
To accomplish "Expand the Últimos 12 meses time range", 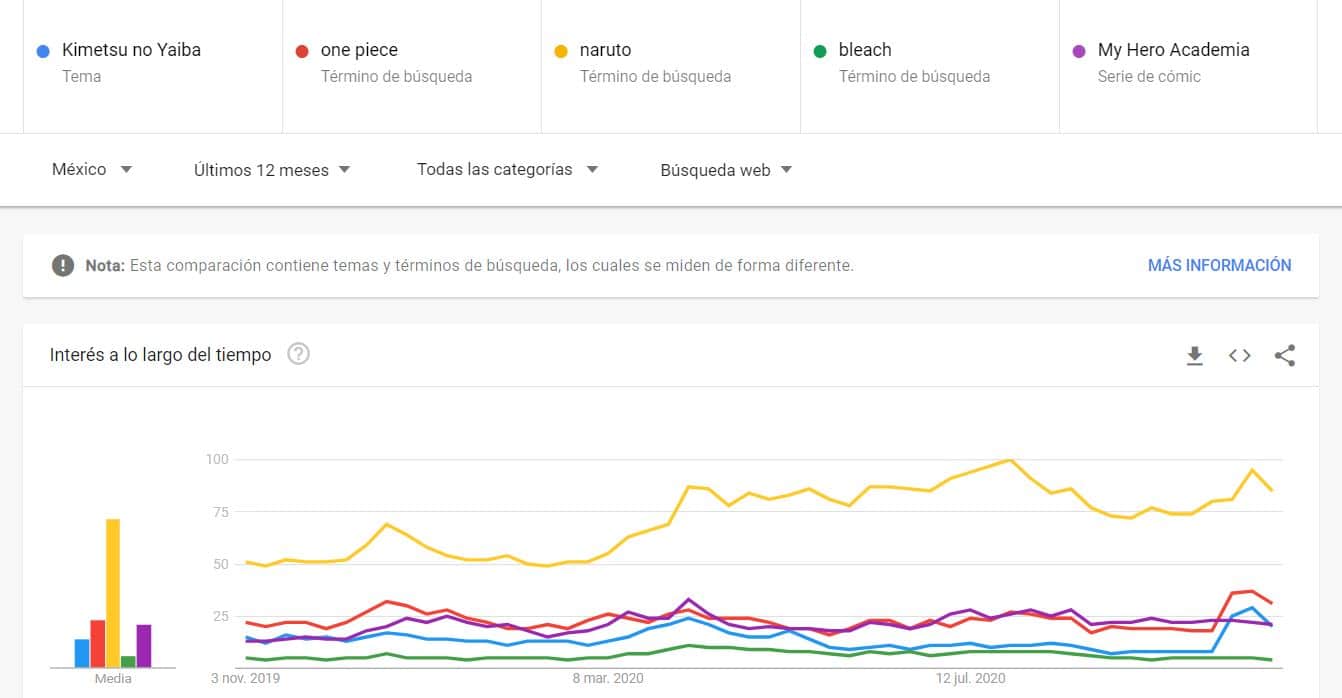I will 272,170.
